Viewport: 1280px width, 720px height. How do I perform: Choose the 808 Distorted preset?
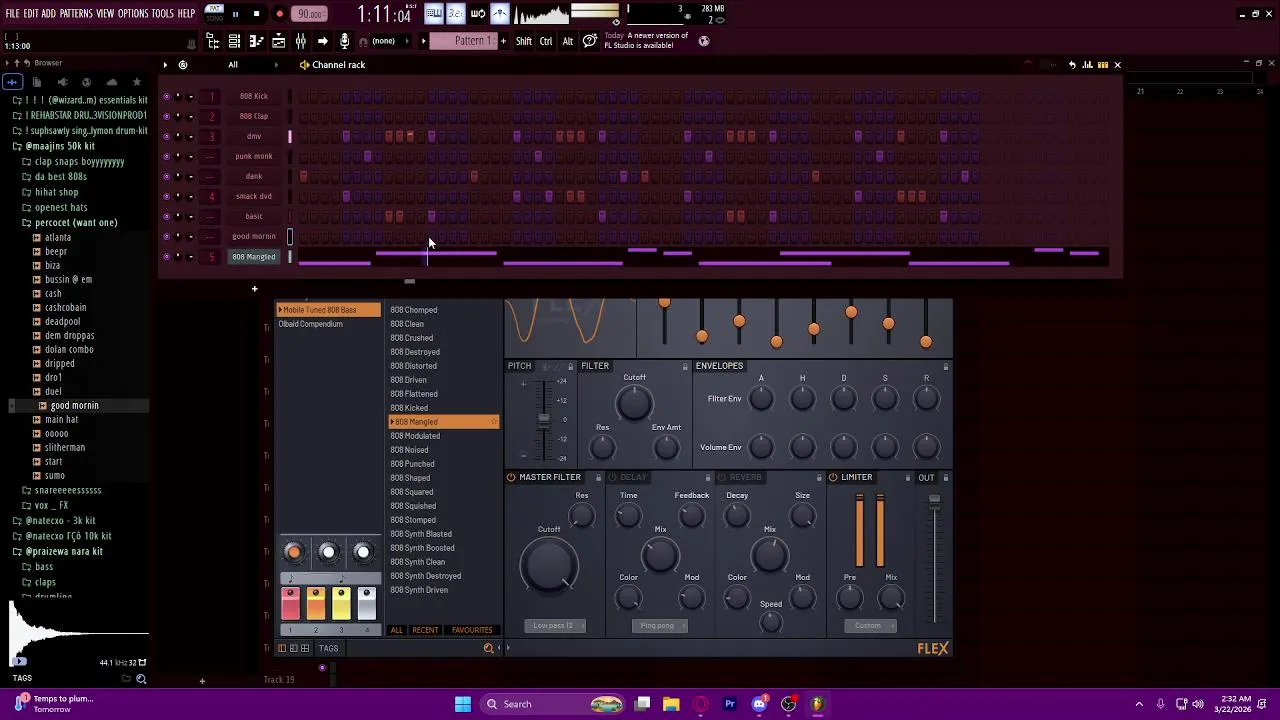[413, 366]
